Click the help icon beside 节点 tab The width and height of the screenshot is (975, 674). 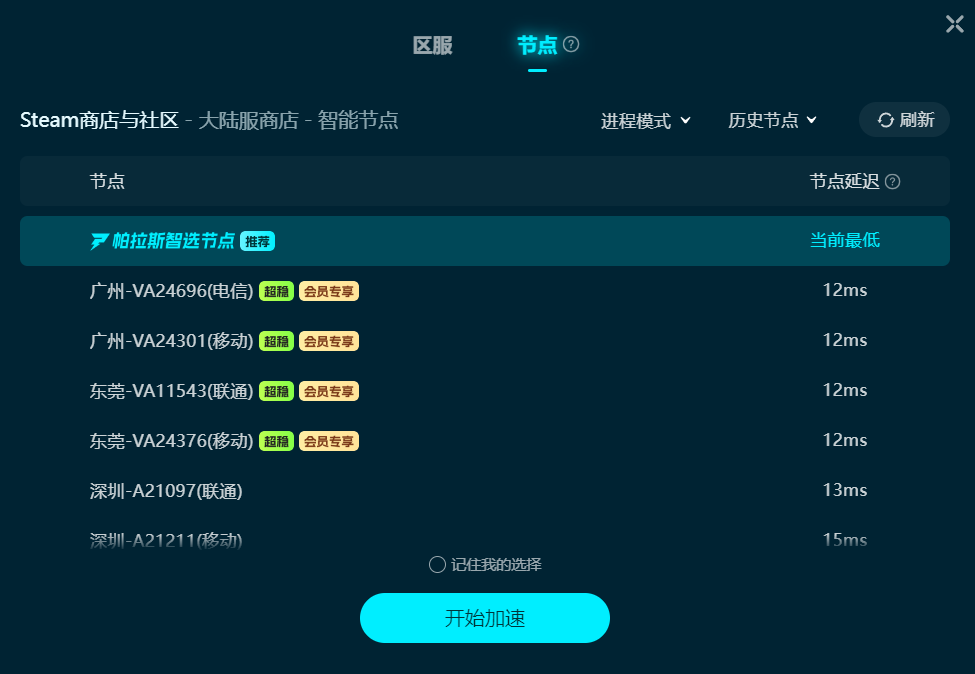pos(571,44)
